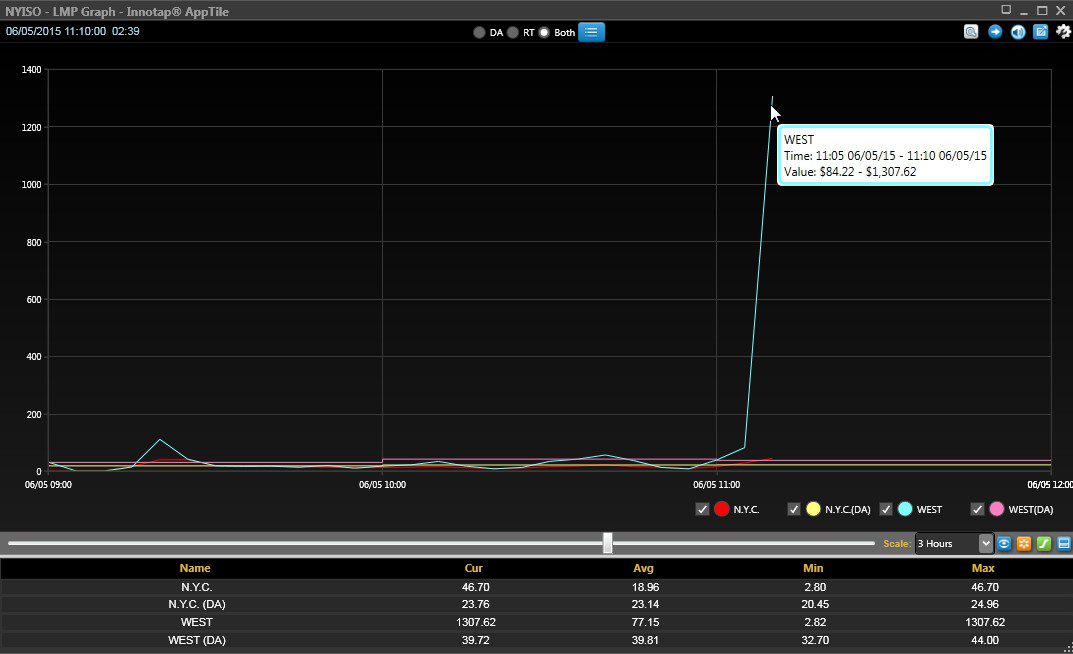Click the WEST(DA) legend label

click(1031, 510)
